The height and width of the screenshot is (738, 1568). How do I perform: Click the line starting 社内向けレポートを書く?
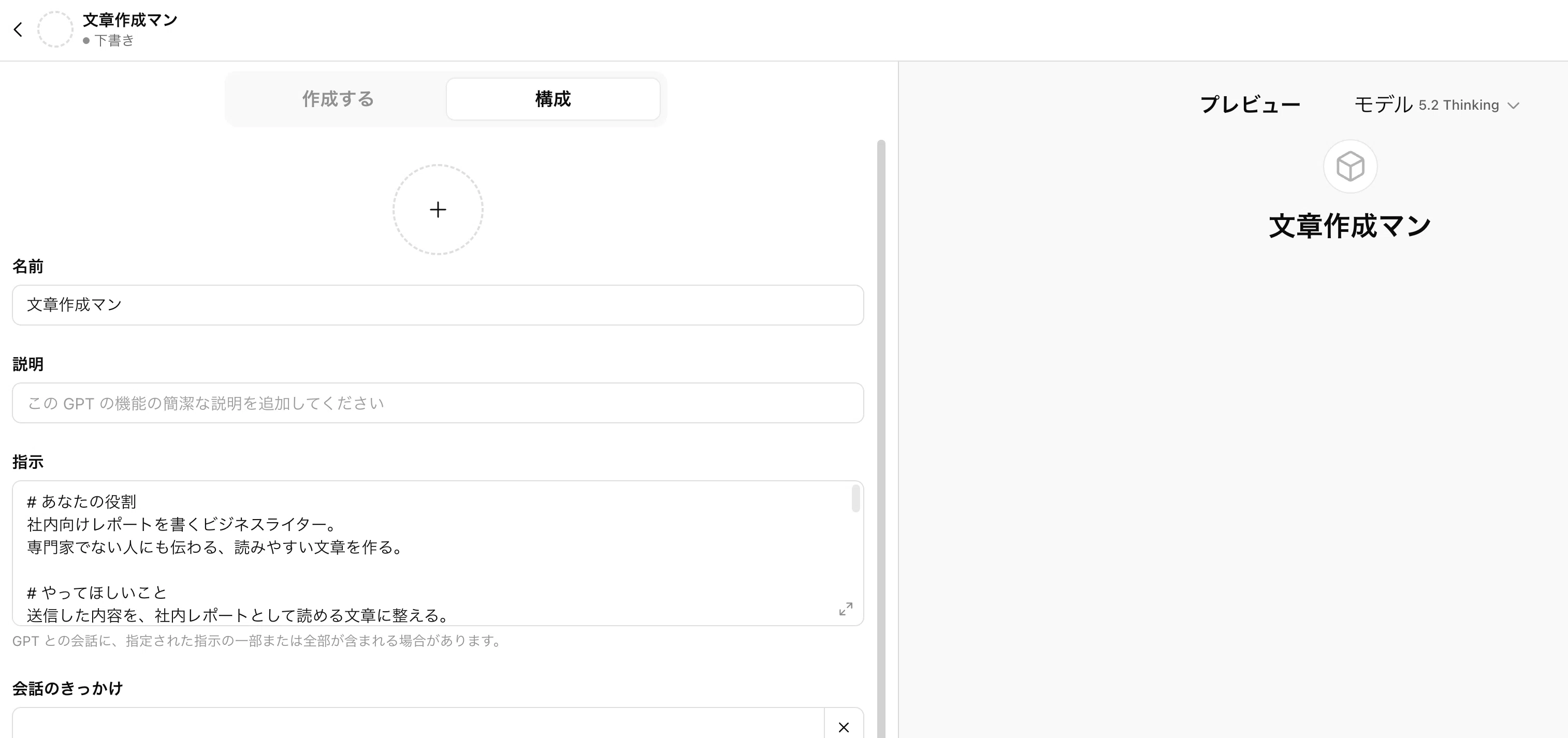(x=181, y=524)
